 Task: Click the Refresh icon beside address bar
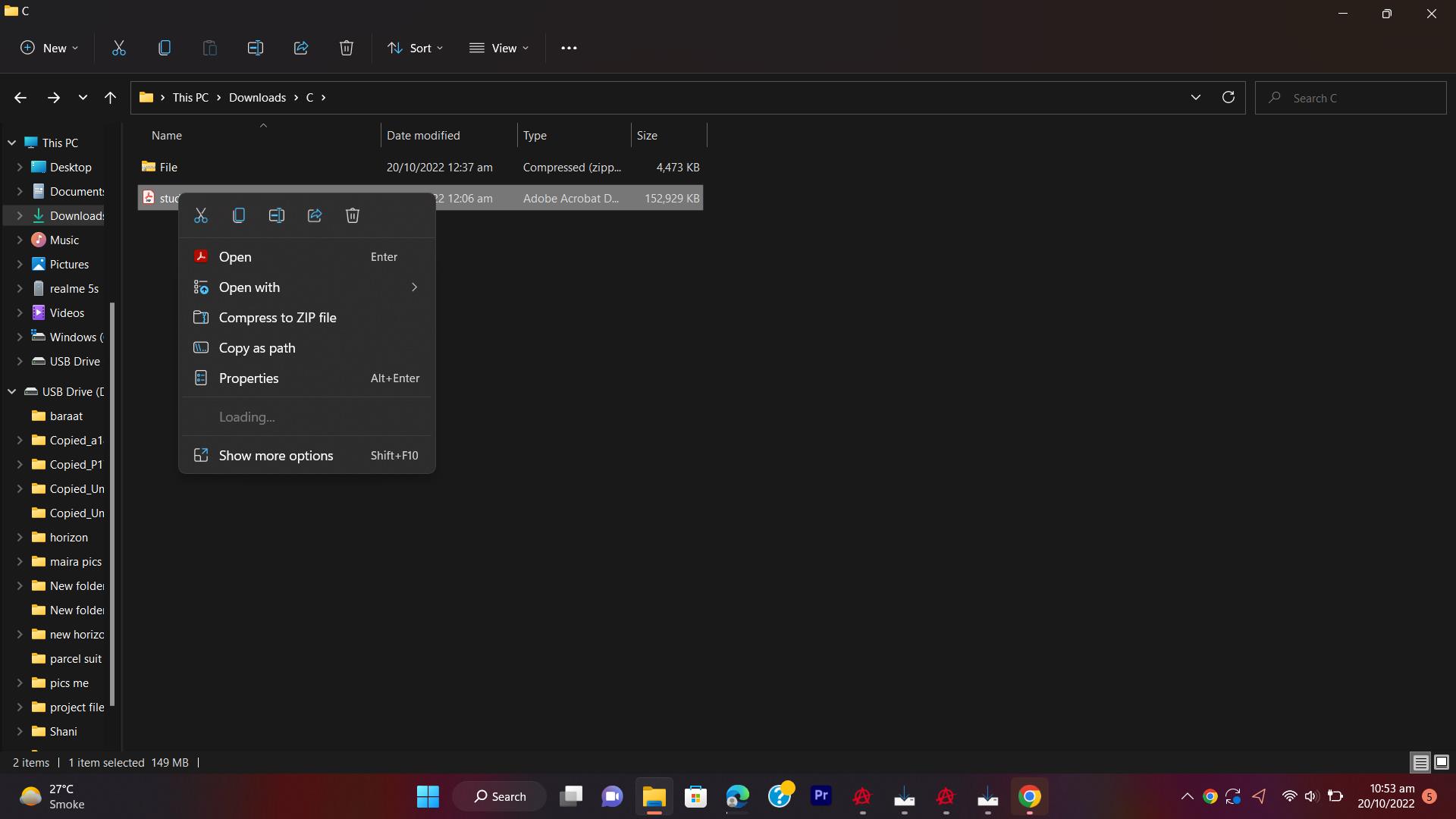pos(1228,97)
